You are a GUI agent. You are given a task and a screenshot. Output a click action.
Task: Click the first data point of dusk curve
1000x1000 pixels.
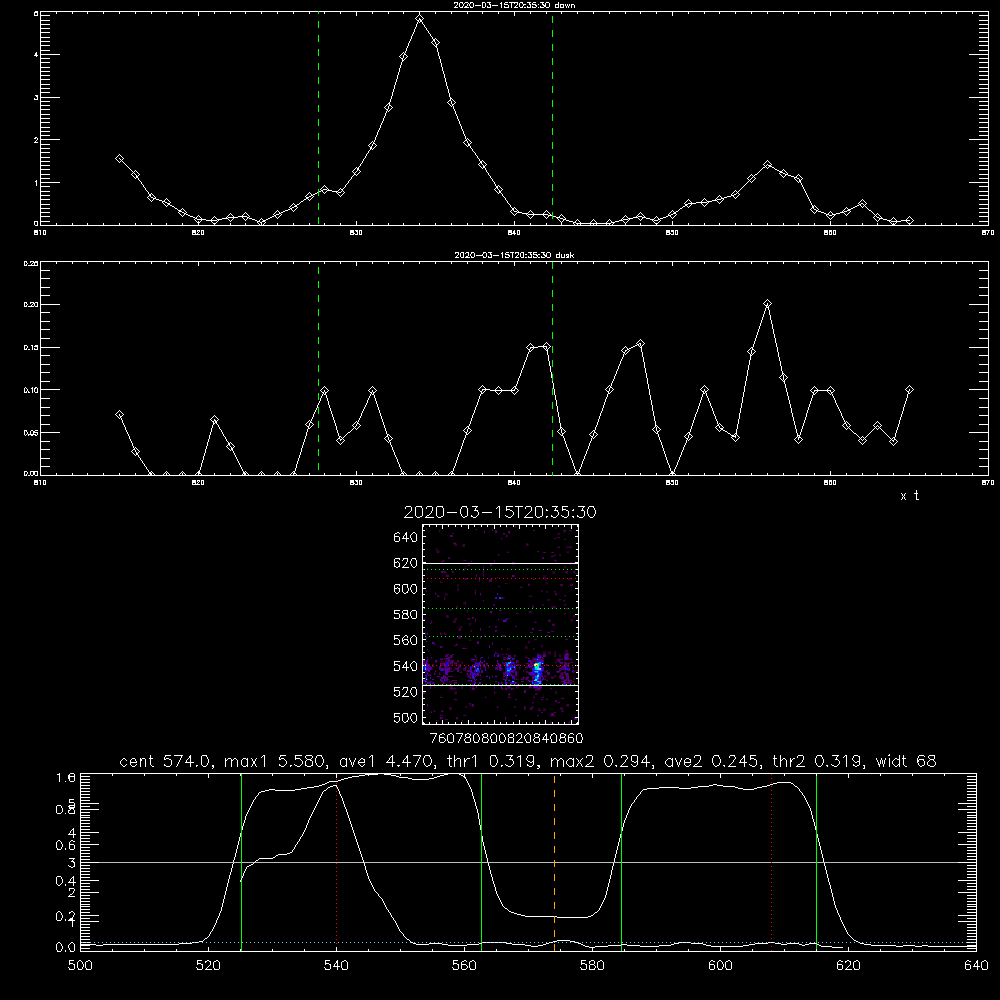point(119,415)
